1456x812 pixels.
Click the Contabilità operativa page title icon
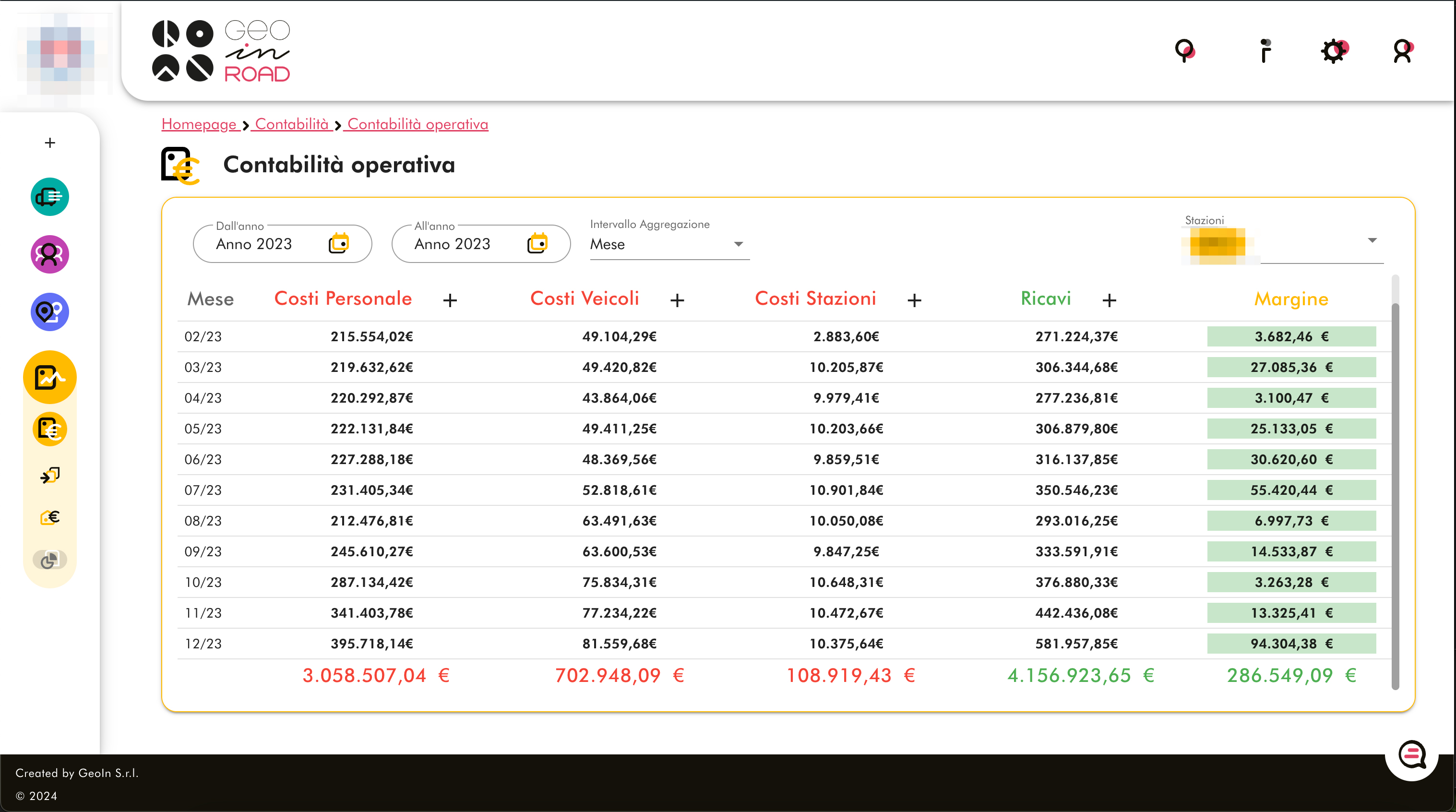[180, 166]
